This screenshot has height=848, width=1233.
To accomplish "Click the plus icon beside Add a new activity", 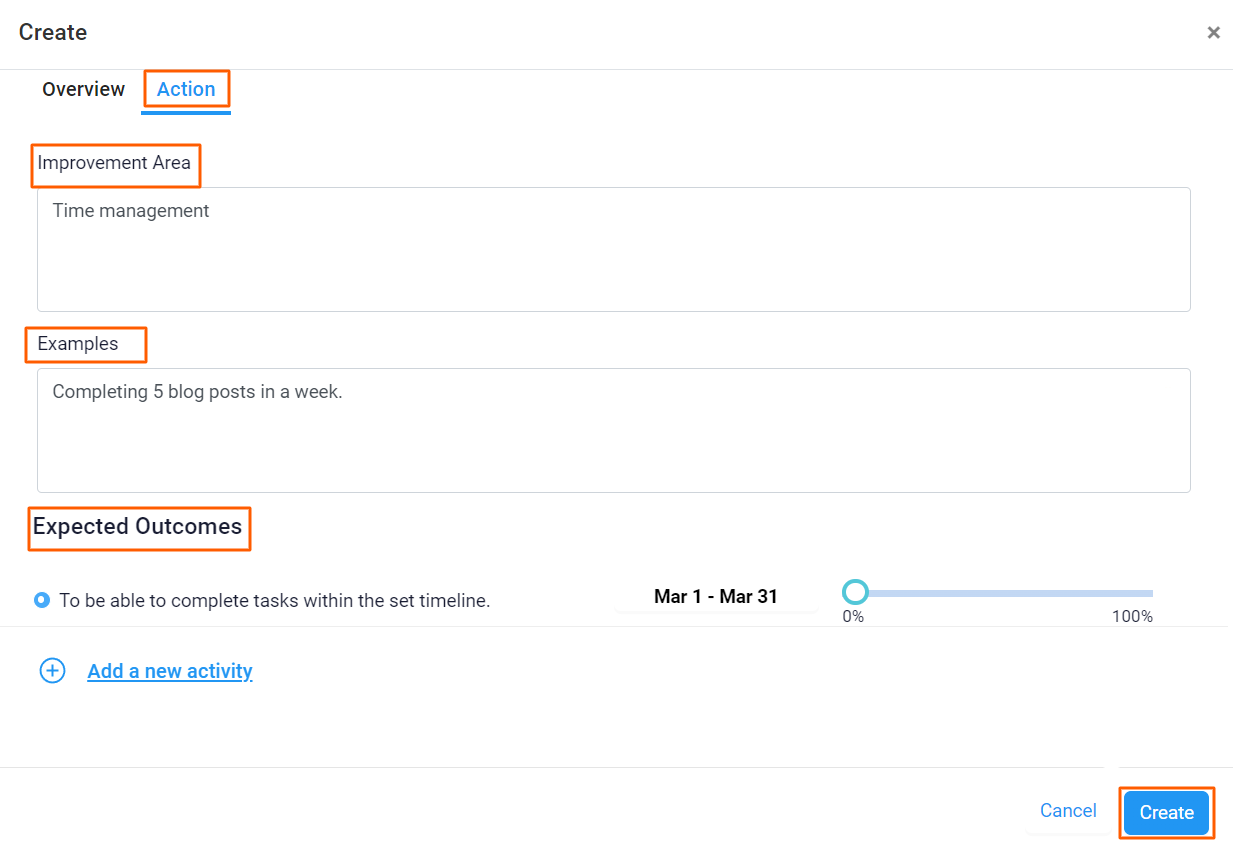I will (52, 670).
